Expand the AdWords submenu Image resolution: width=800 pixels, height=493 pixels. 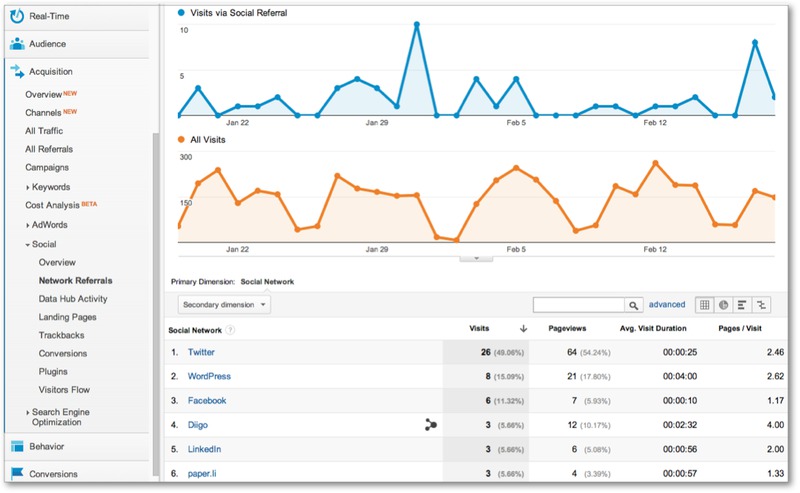(x=27, y=225)
